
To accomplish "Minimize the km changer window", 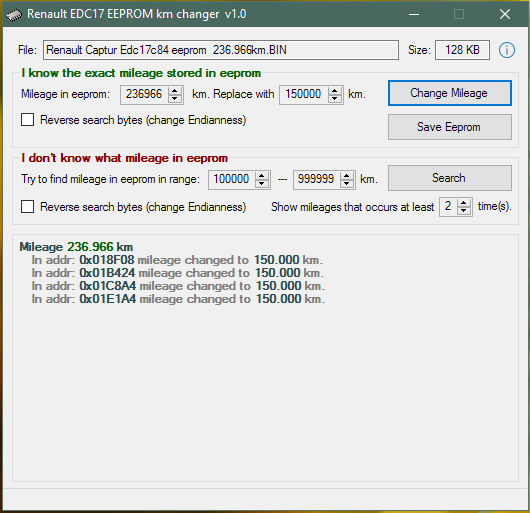I will (414, 14).
